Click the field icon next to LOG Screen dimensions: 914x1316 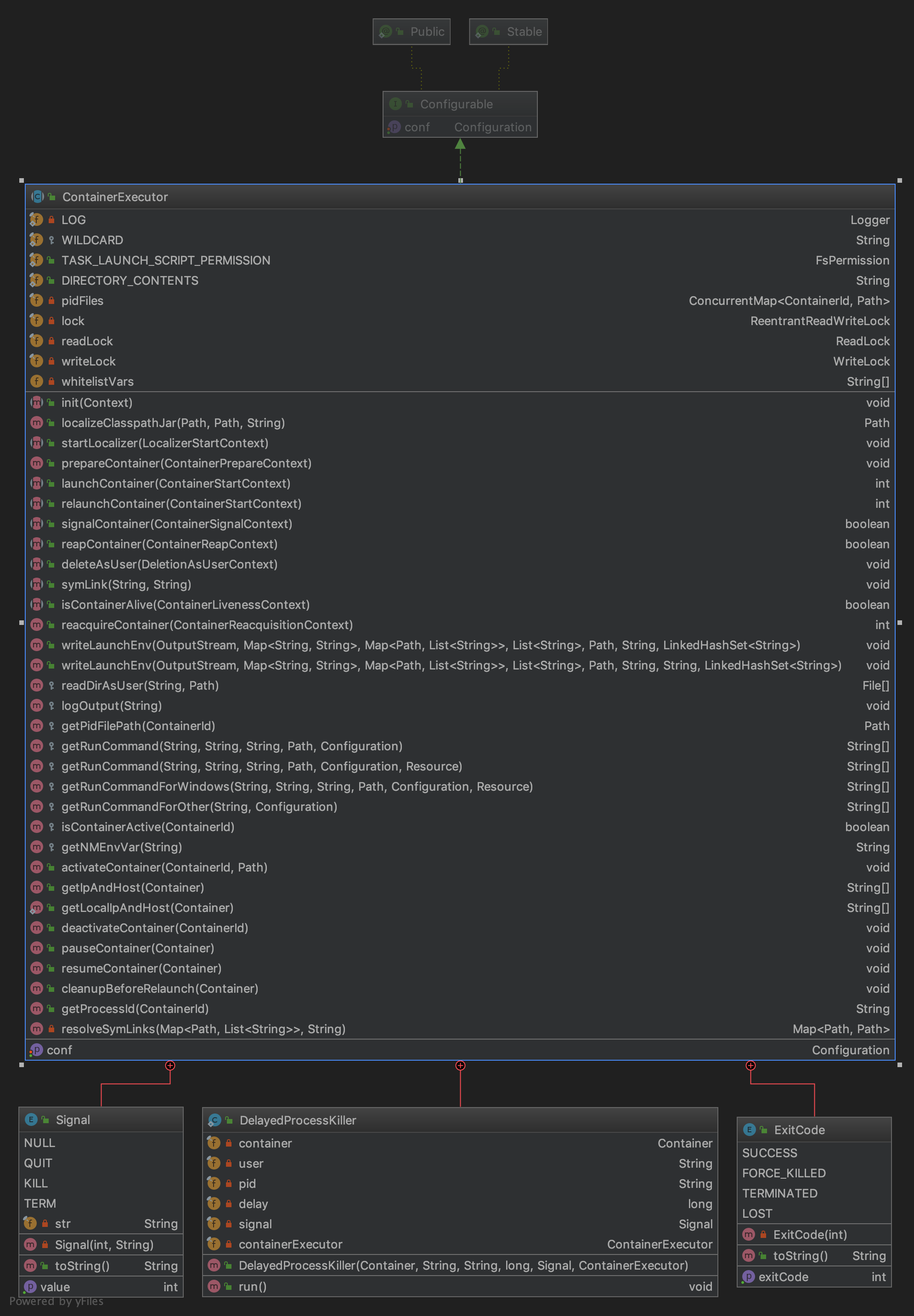click(x=36, y=220)
